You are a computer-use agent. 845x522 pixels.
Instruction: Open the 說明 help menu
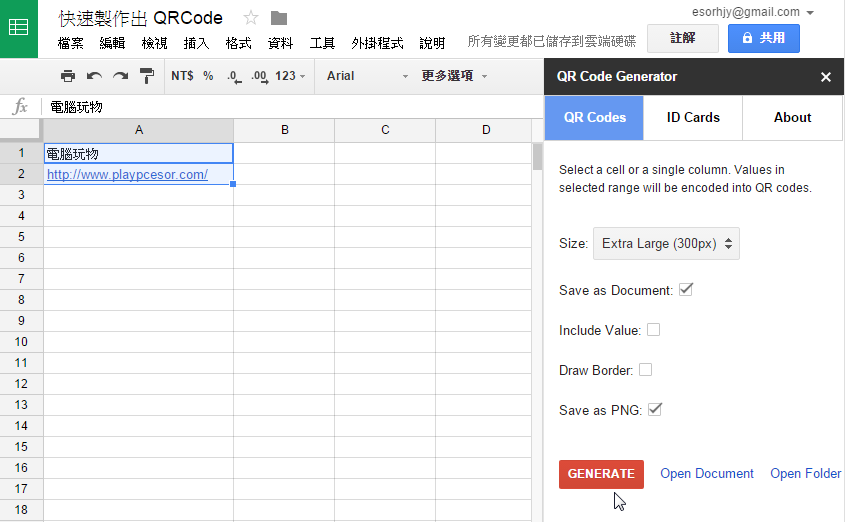click(x=432, y=43)
